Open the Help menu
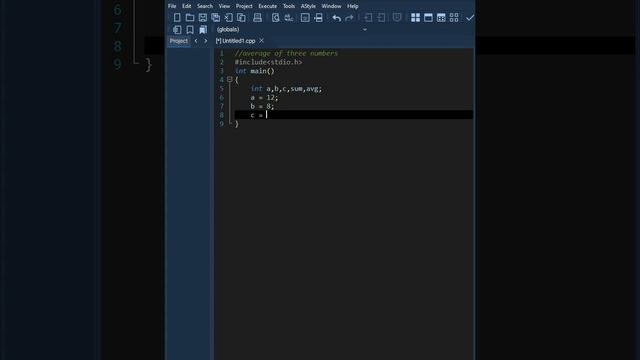Screen dimensions: 640x360 coord(353,6)
